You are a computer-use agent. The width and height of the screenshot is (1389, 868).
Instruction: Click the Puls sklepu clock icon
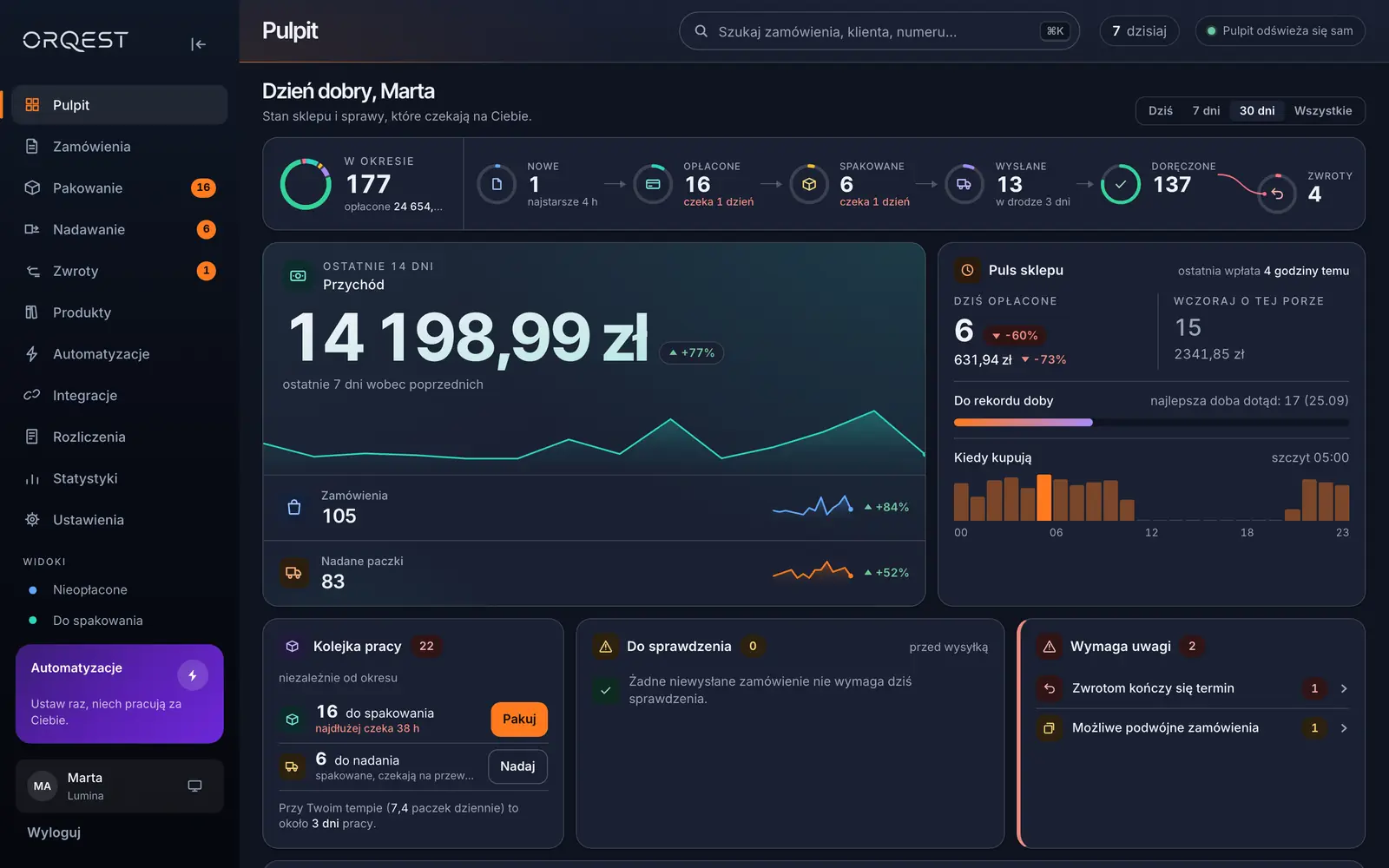[967, 271]
